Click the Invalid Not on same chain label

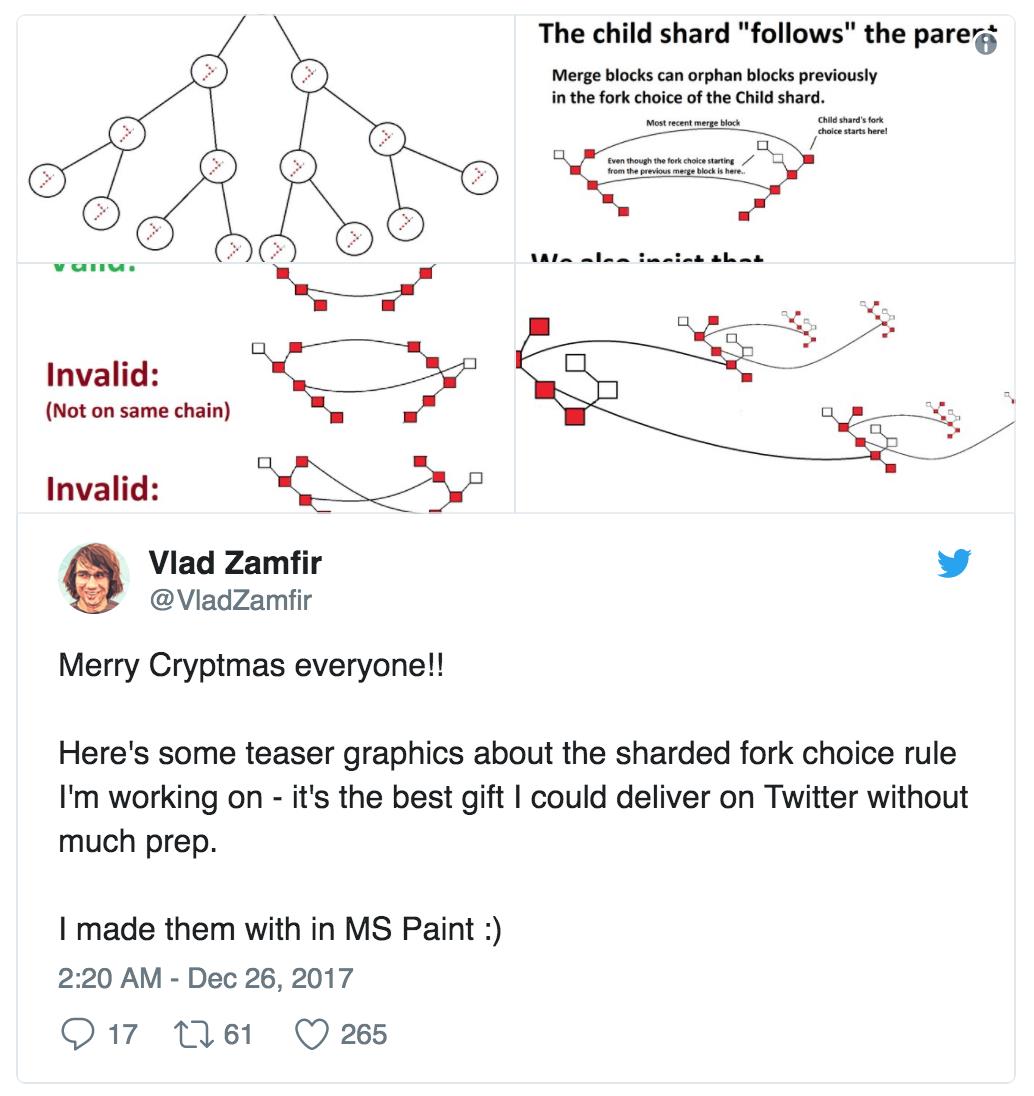tap(138, 389)
